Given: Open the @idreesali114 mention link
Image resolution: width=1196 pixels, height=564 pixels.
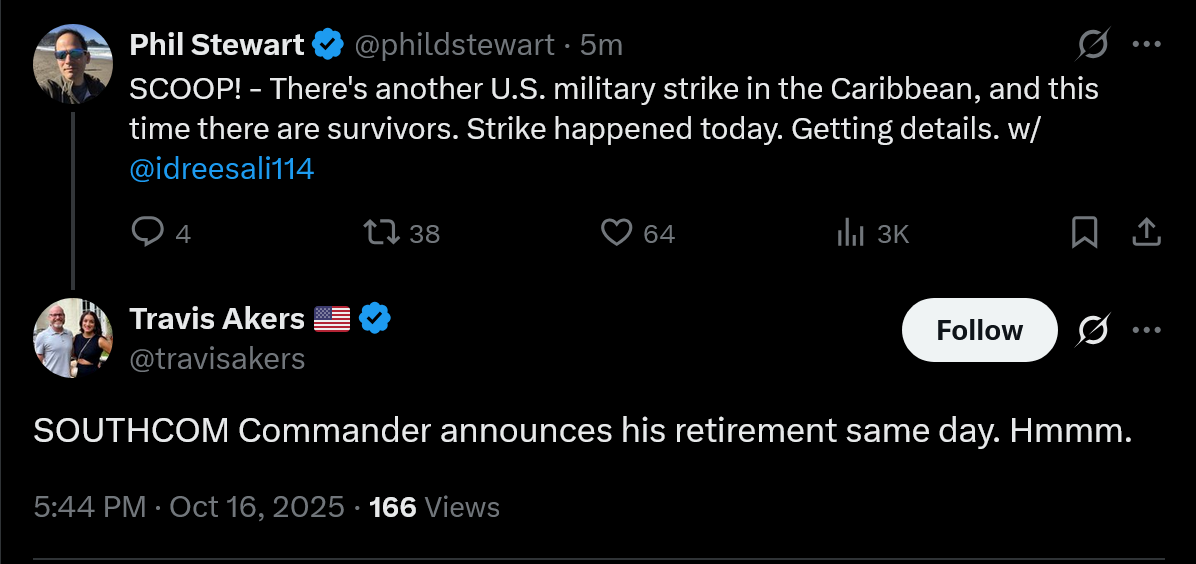Looking at the screenshot, I should (x=222, y=169).
